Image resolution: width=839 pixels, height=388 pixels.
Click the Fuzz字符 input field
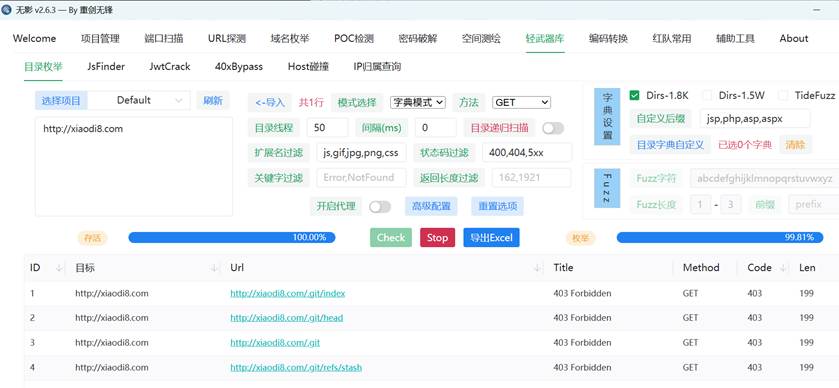click(x=764, y=178)
